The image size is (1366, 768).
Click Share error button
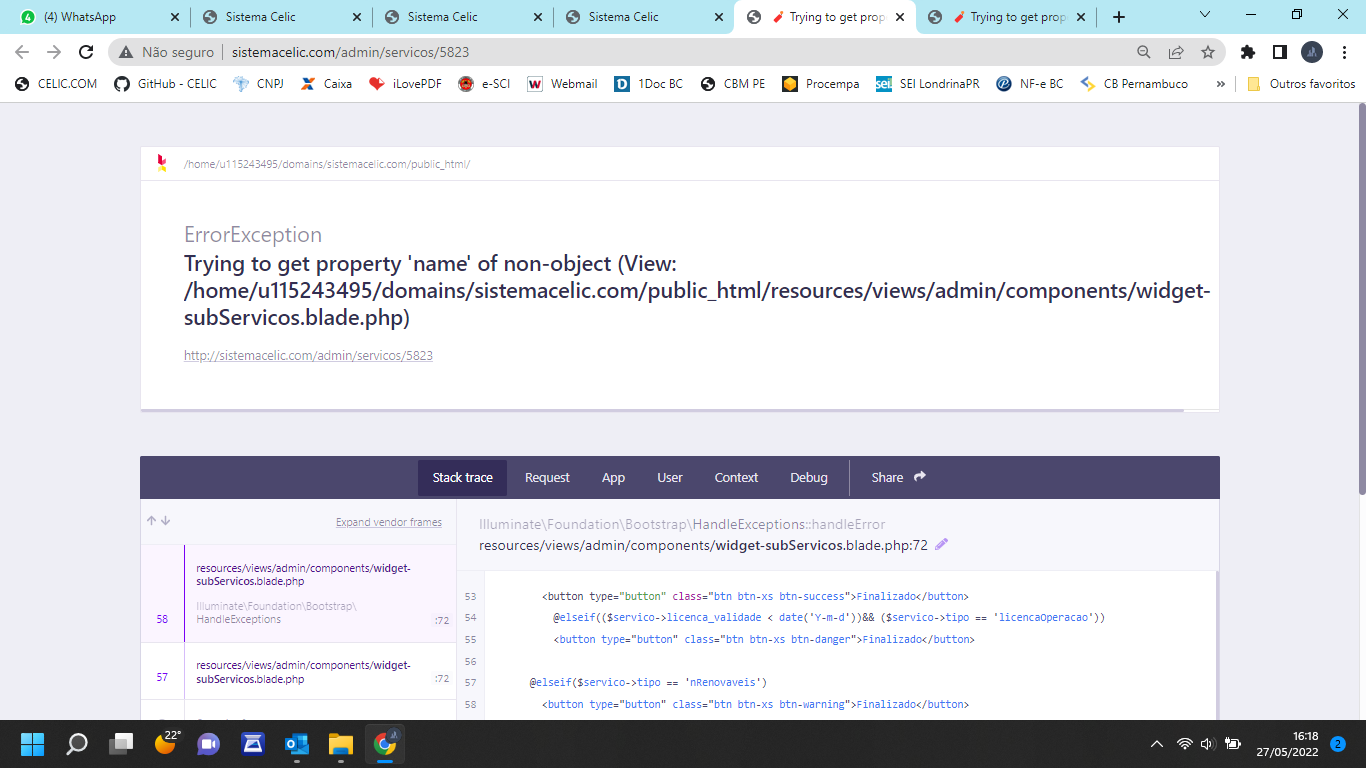point(899,478)
